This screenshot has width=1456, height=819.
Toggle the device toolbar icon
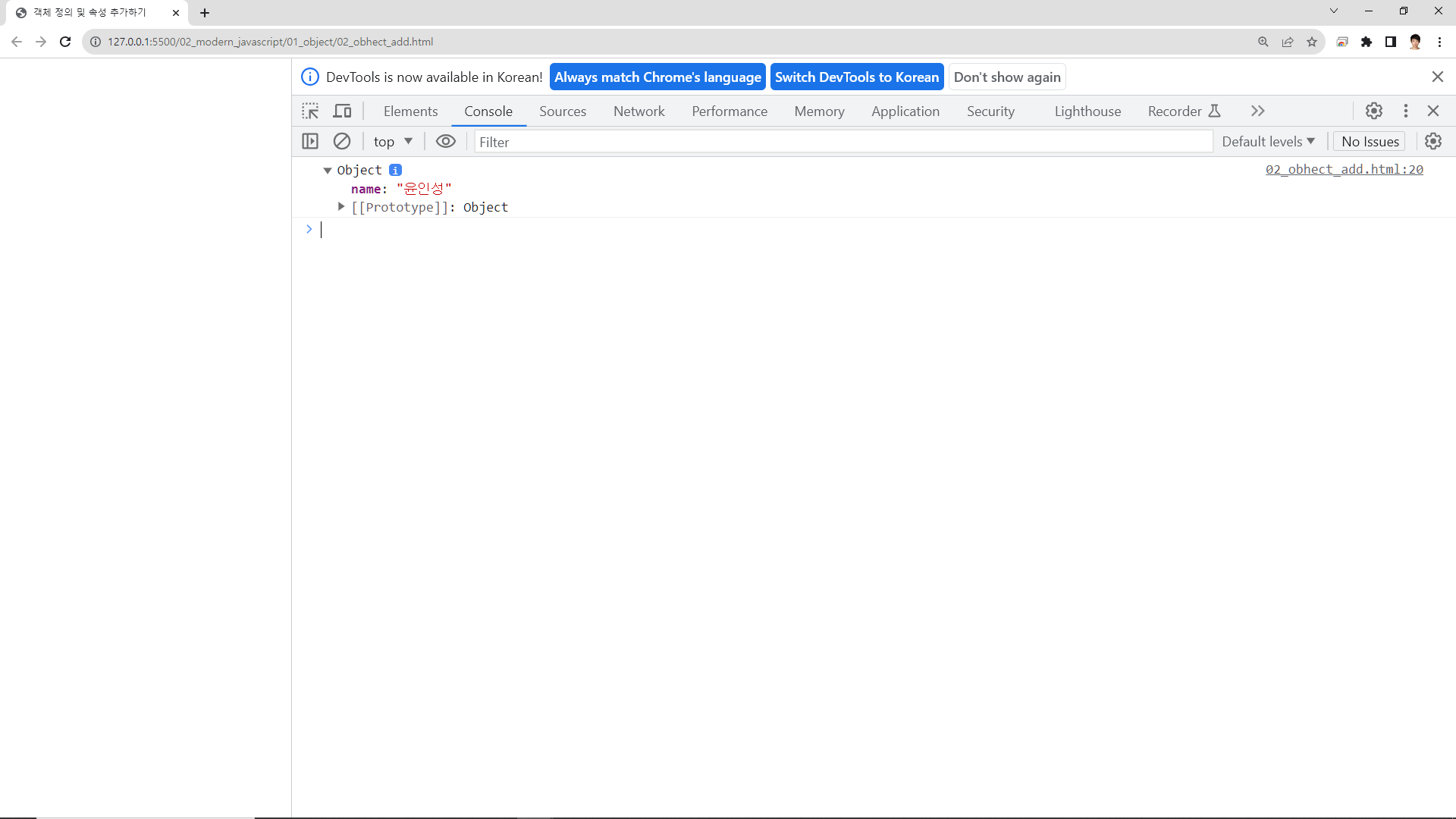[x=343, y=111]
